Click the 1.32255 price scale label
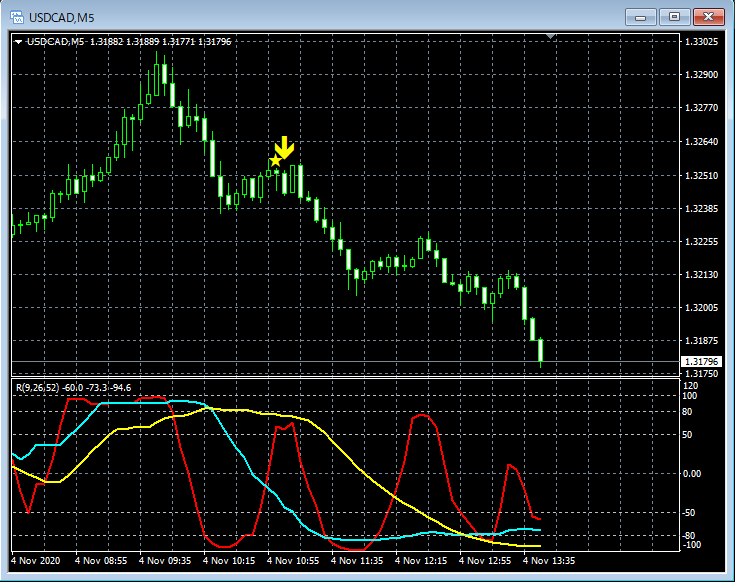 click(x=701, y=242)
